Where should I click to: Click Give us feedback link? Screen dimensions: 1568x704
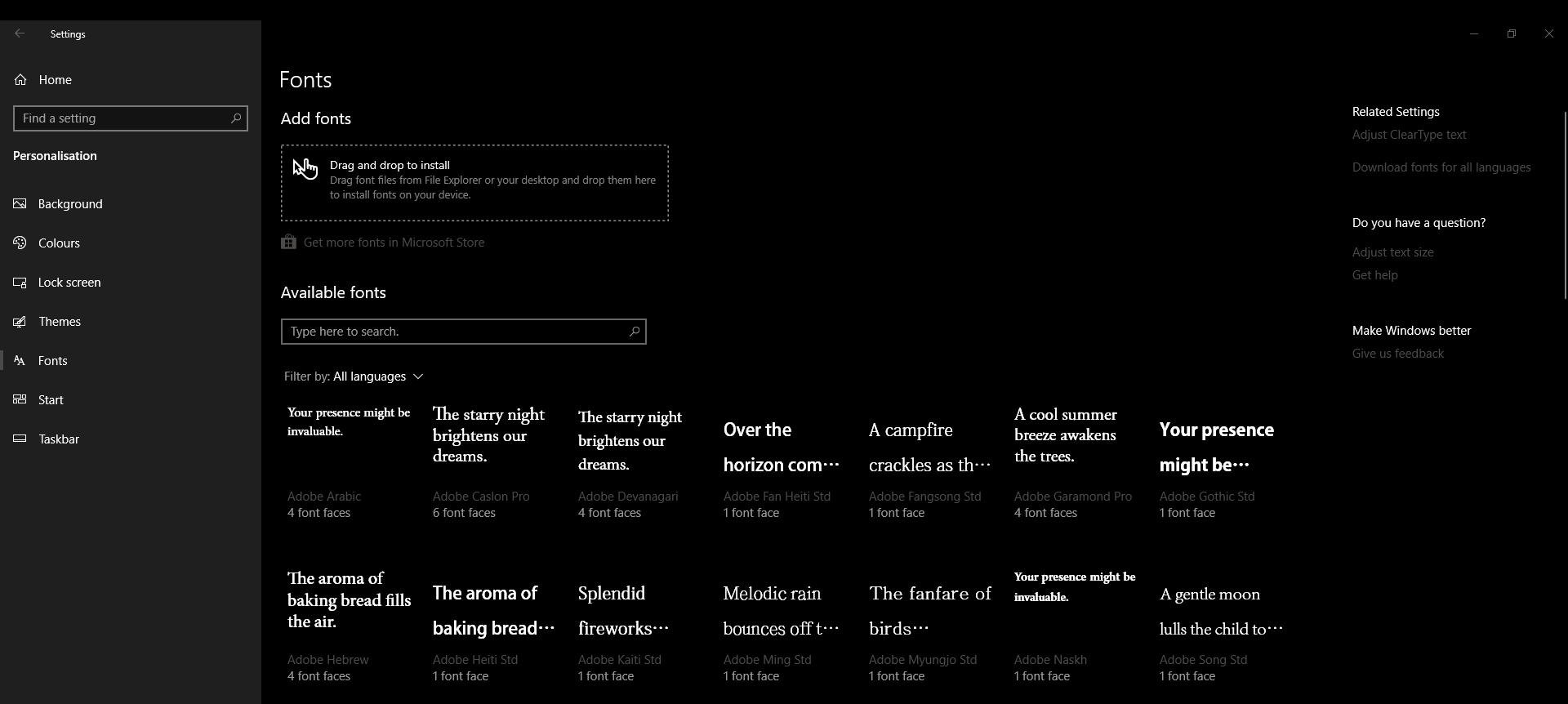[x=1398, y=354]
